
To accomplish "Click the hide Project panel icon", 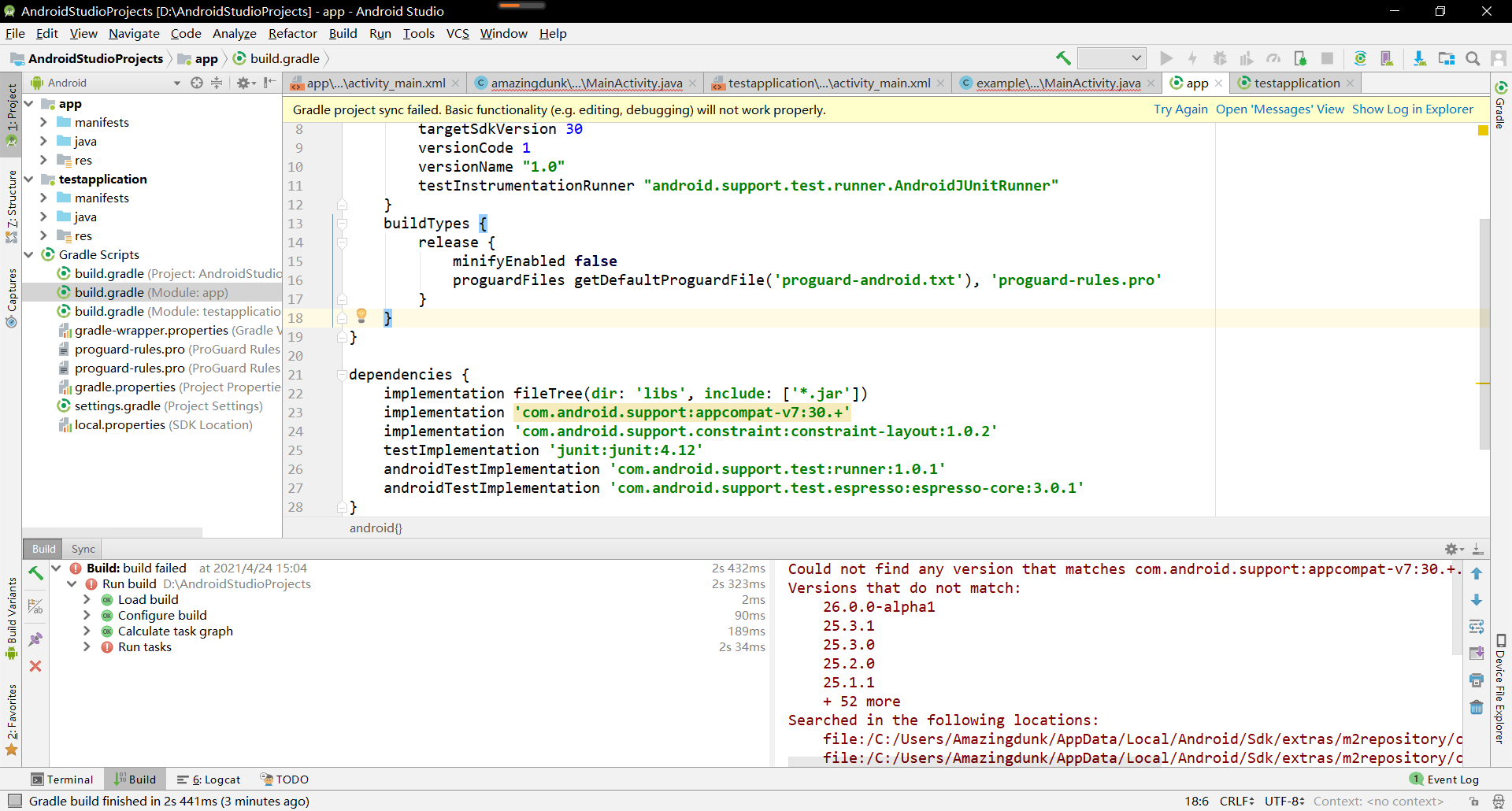I will (x=270, y=83).
